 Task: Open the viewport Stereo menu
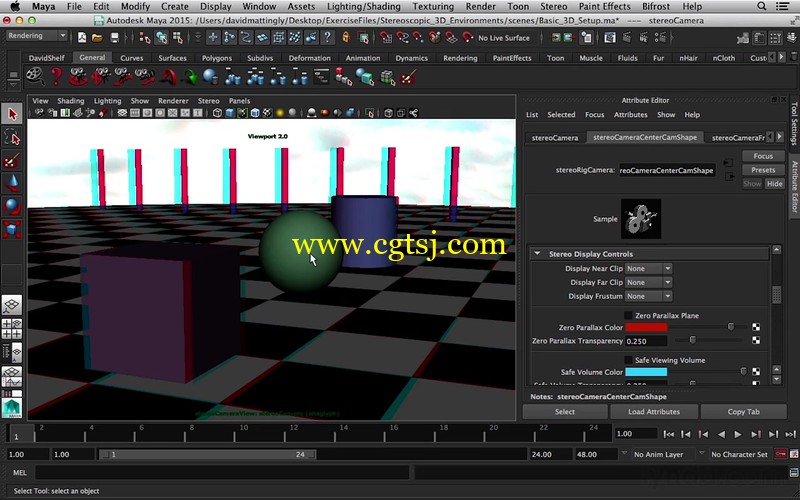tap(208, 101)
